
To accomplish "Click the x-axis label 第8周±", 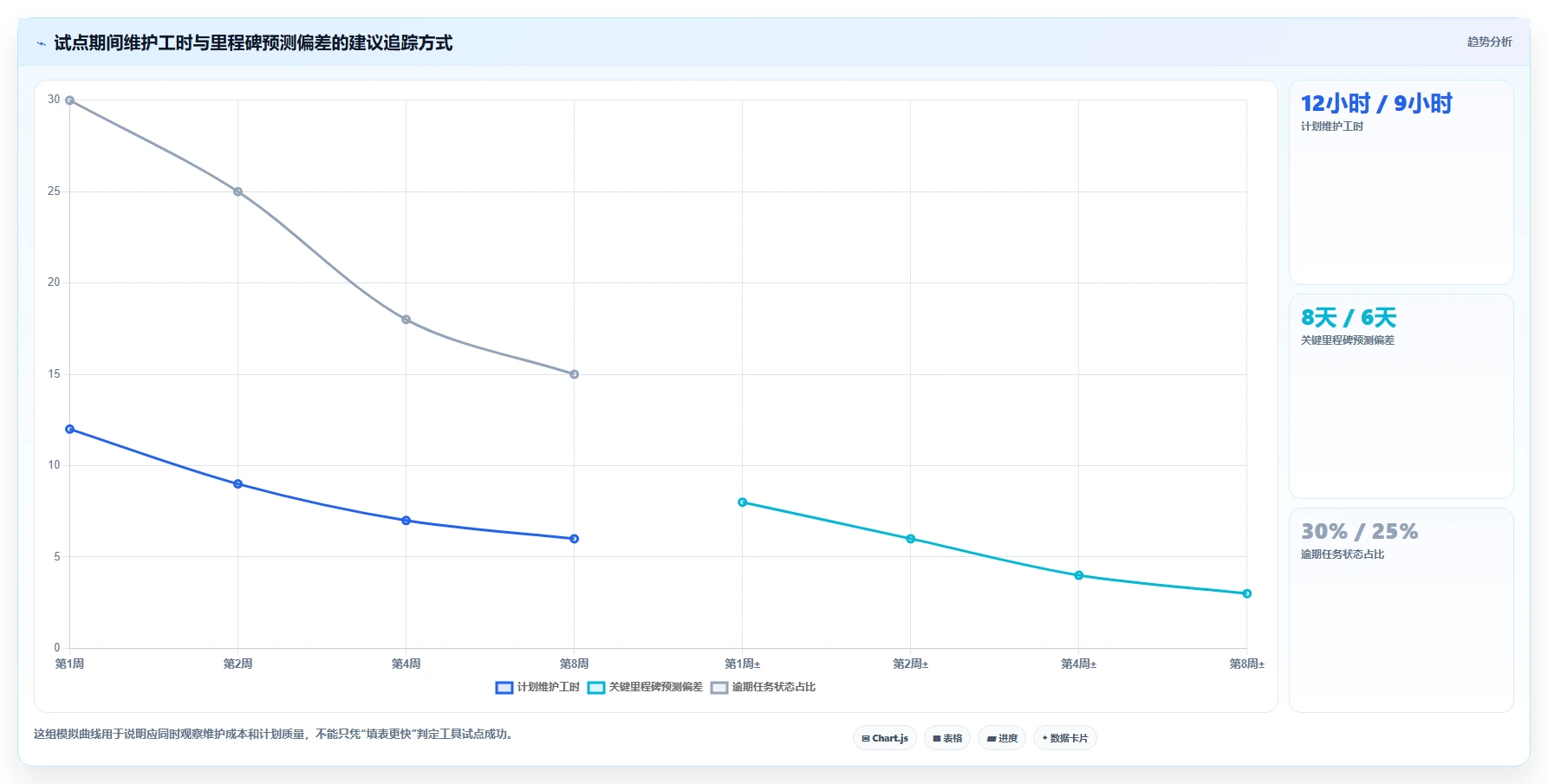I will (1247, 664).
